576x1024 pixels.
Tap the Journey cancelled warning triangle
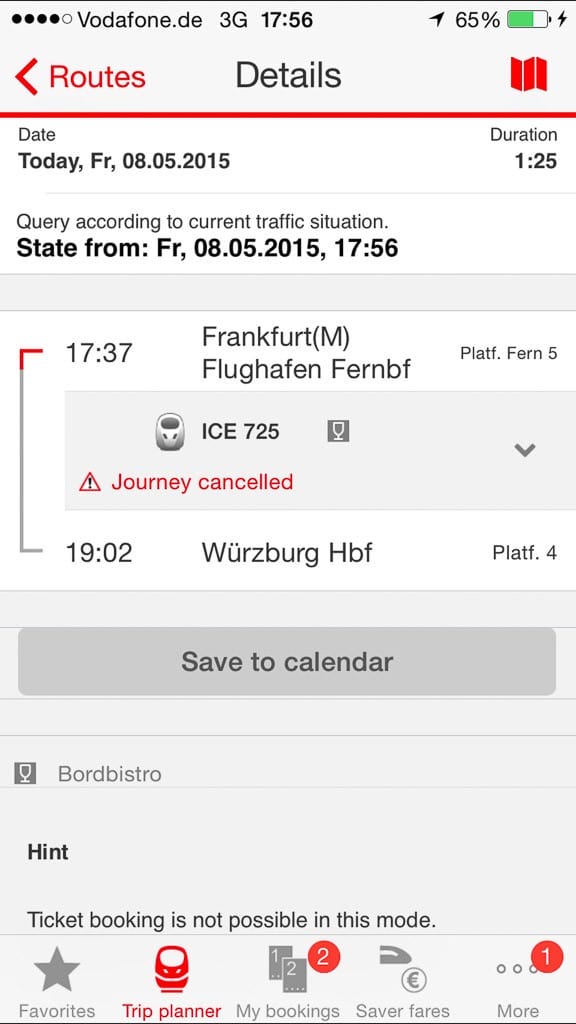click(89, 483)
